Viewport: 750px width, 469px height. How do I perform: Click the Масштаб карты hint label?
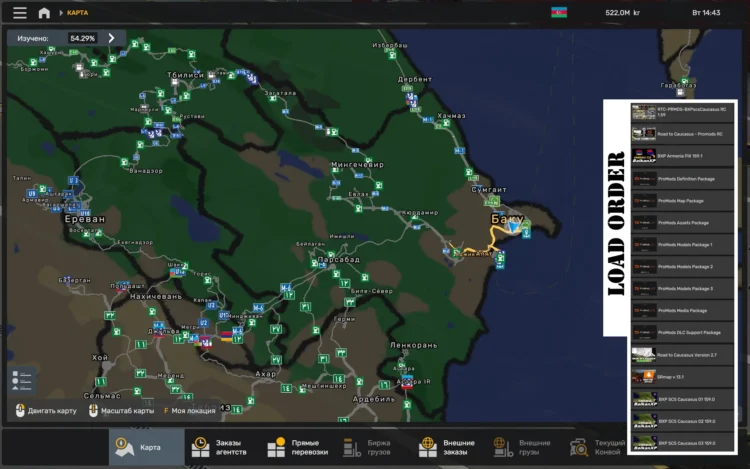point(127,410)
